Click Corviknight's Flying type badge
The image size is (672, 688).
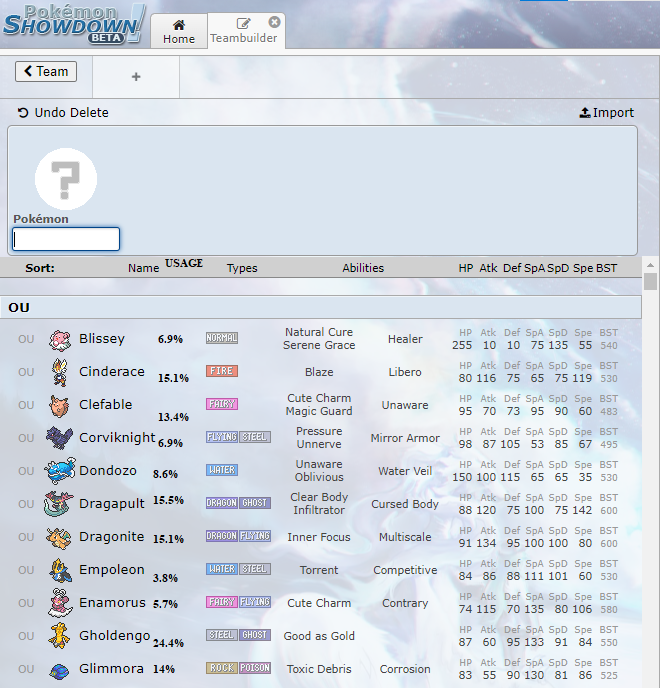pyautogui.click(x=222, y=437)
